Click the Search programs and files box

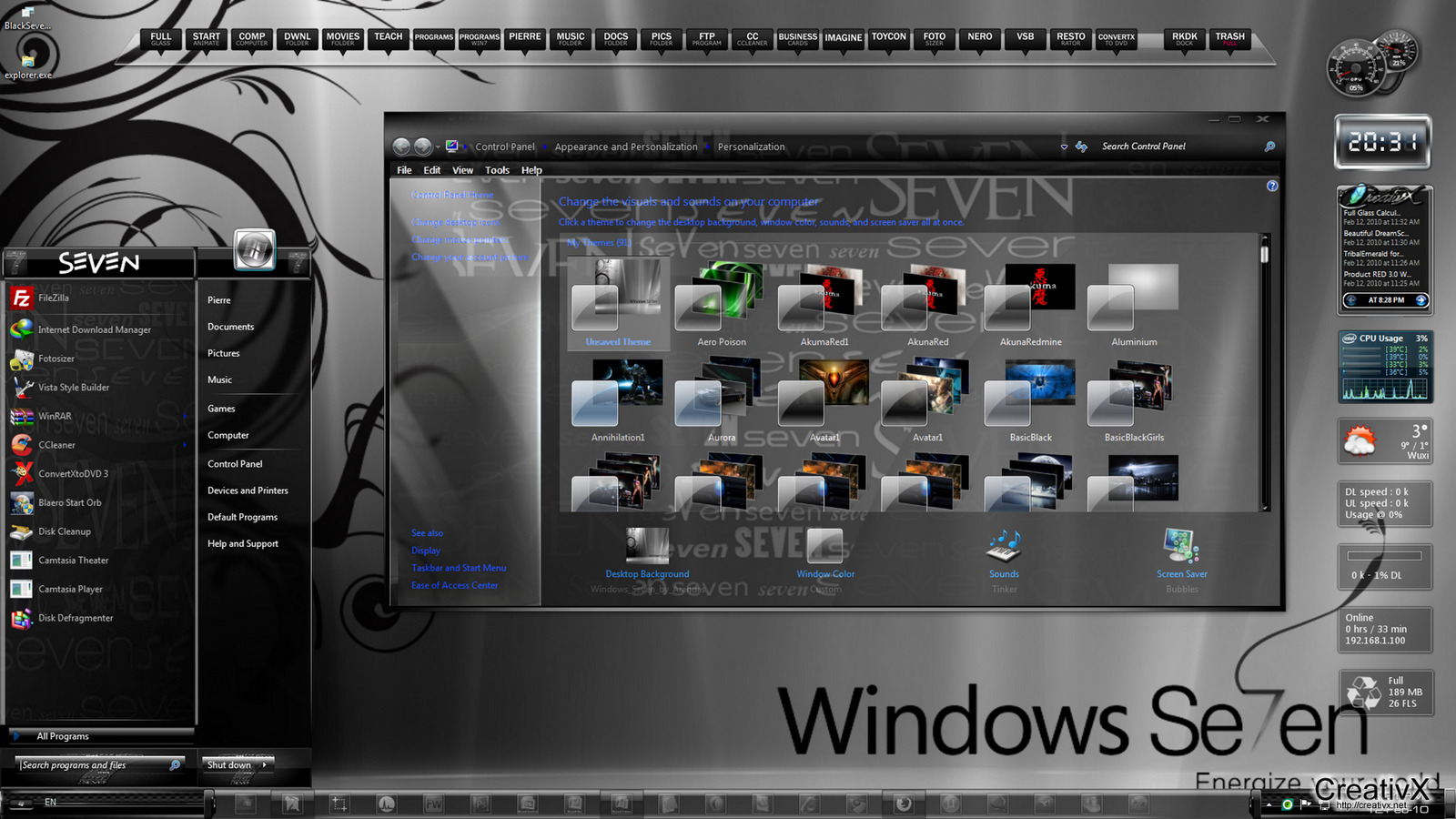coord(100,765)
